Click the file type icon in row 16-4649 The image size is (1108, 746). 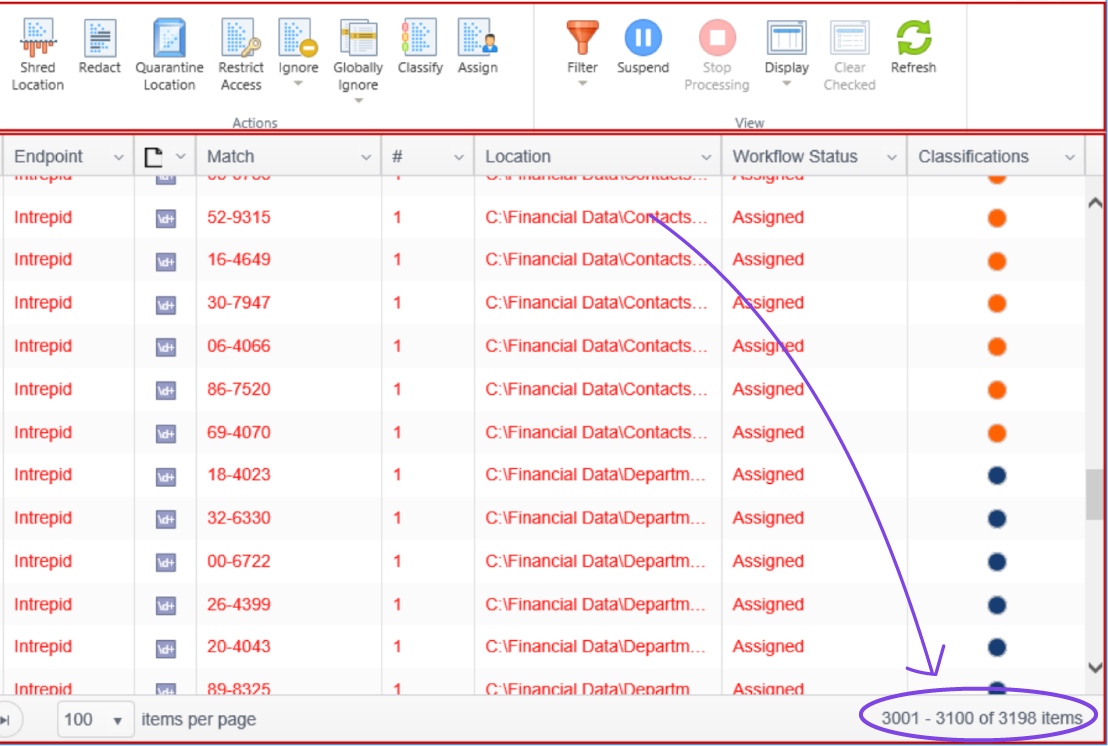pos(165,261)
